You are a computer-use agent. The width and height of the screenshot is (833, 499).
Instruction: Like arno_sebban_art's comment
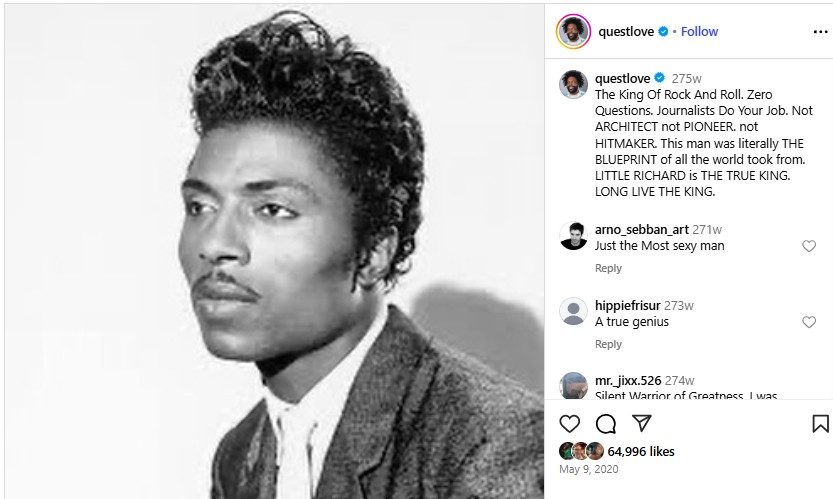[809, 246]
